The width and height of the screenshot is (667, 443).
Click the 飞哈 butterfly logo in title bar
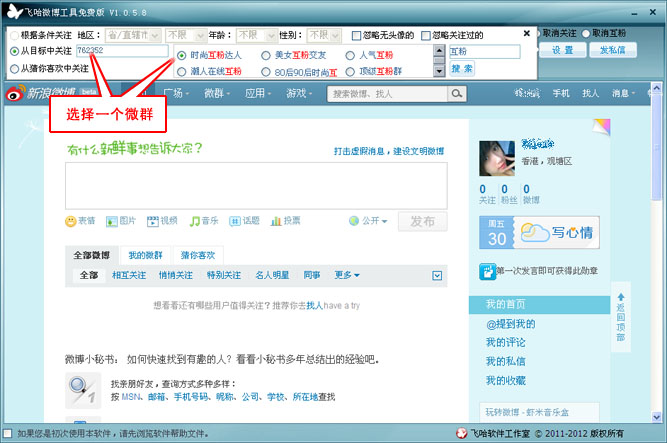tap(14, 12)
